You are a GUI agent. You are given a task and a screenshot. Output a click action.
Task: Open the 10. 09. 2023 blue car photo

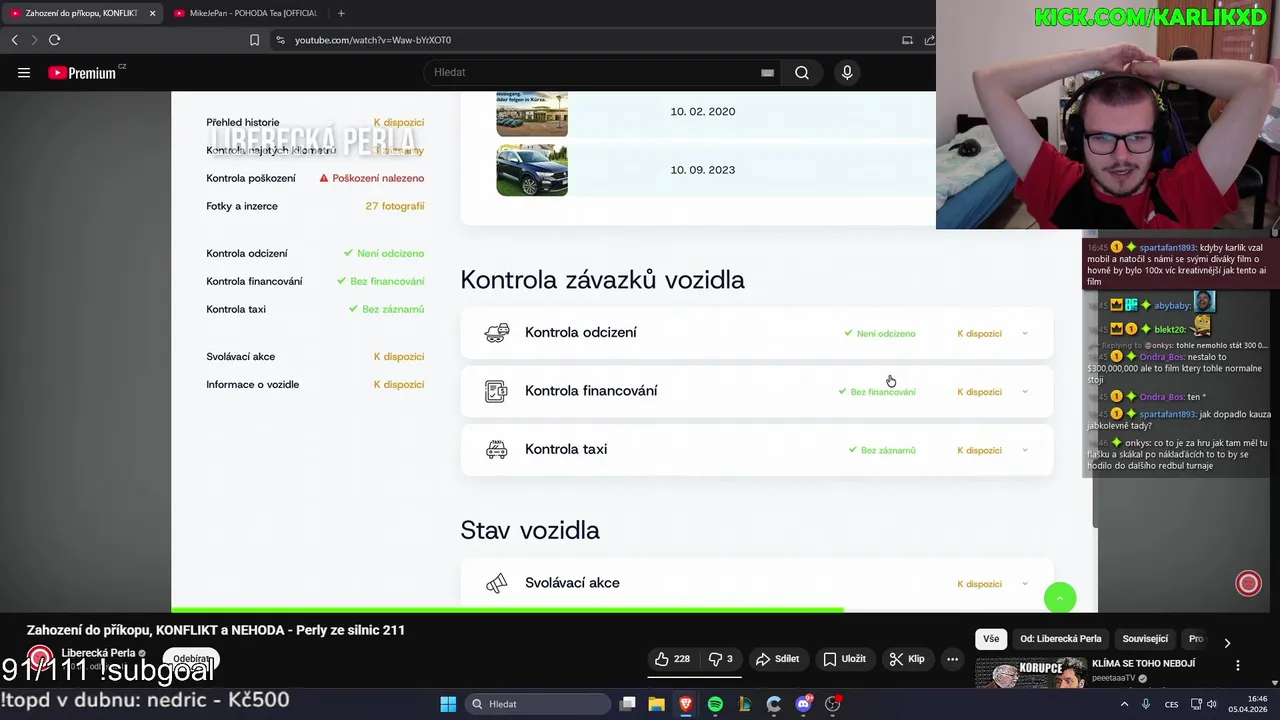point(532,170)
